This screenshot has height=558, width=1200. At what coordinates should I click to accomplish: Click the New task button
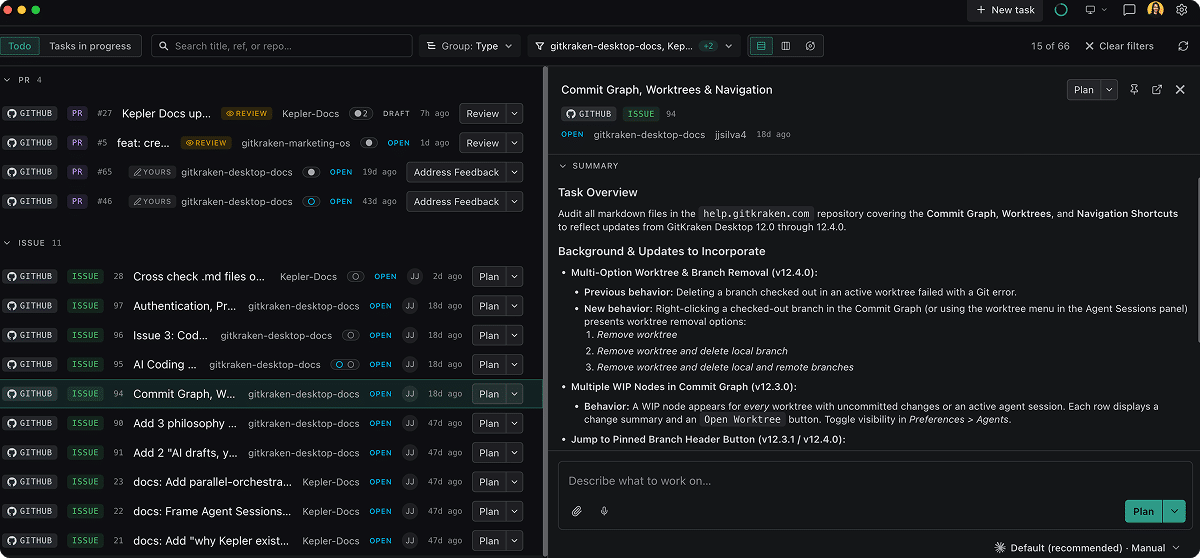1005,10
